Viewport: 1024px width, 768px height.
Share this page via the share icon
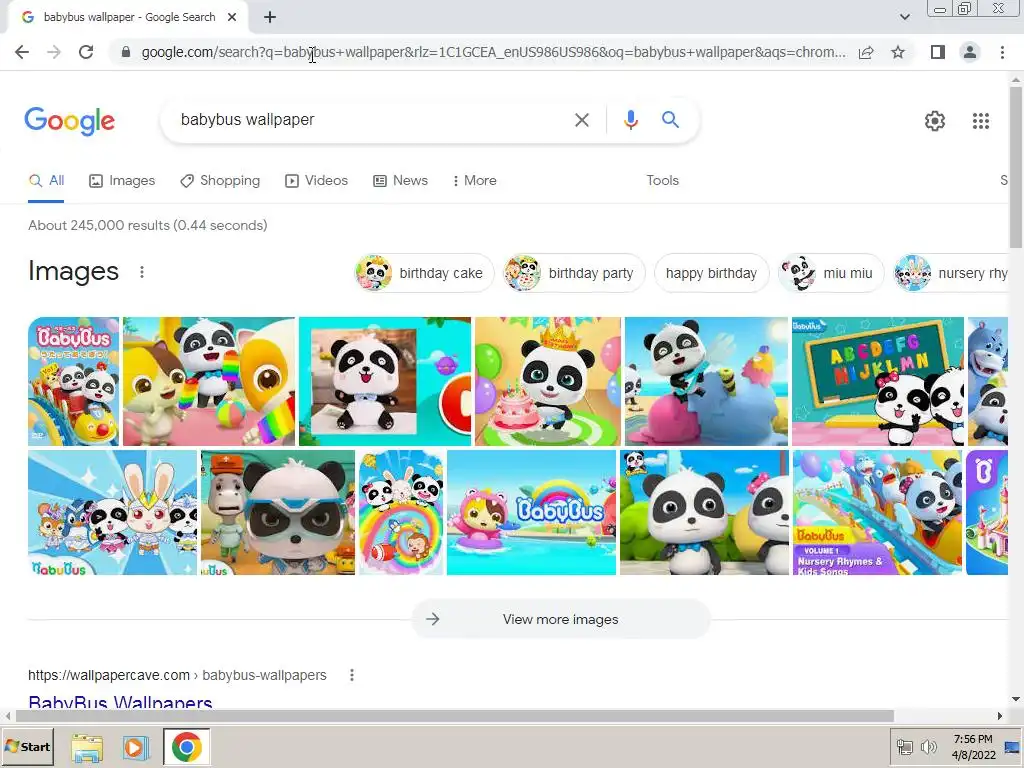click(x=866, y=52)
